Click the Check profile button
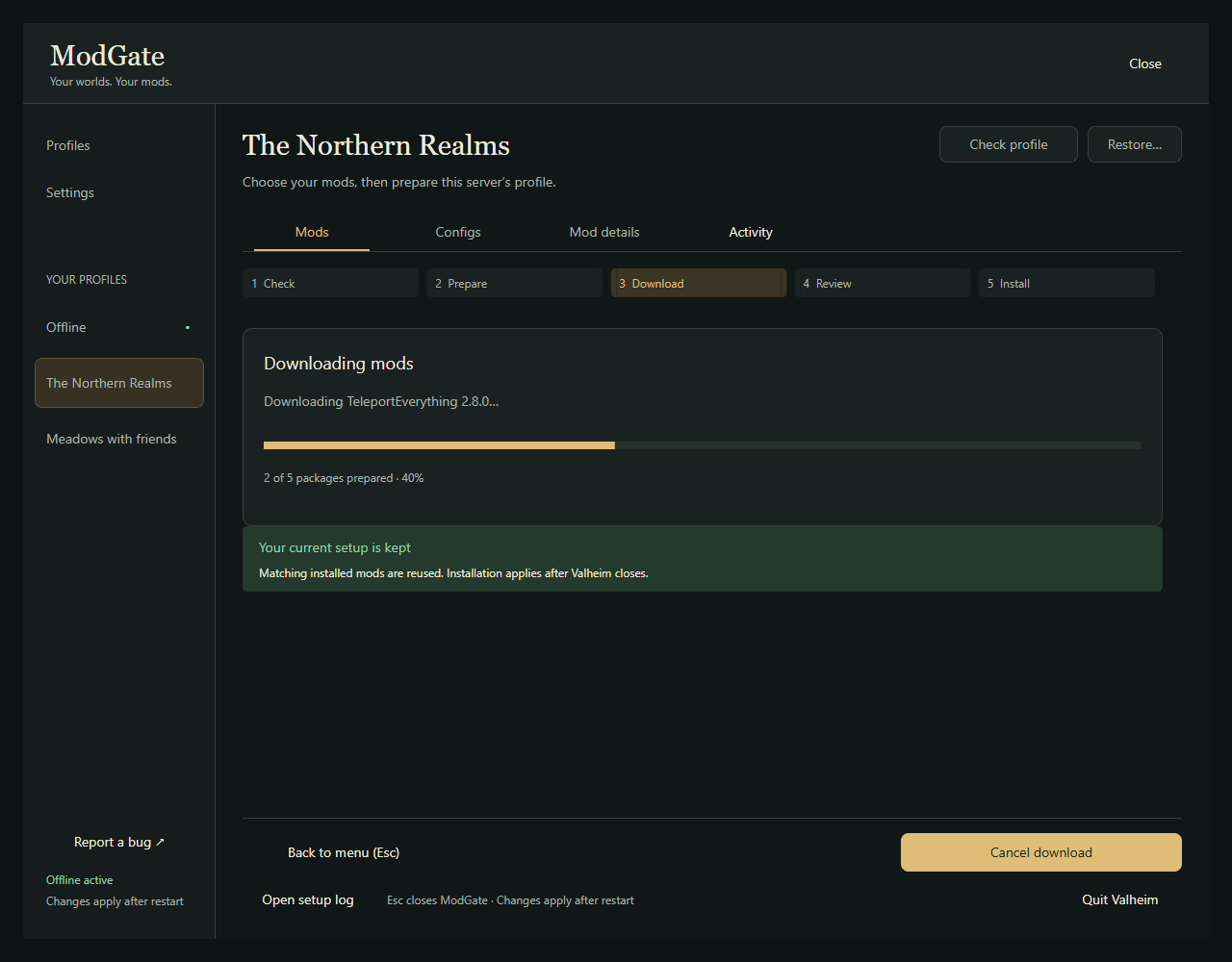 [1009, 144]
